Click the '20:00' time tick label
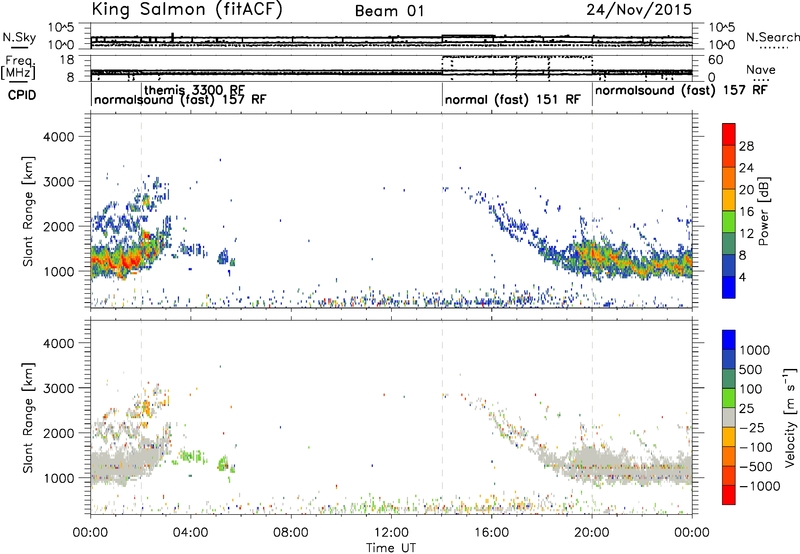The image size is (800, 554). click(x=592, y=533)
